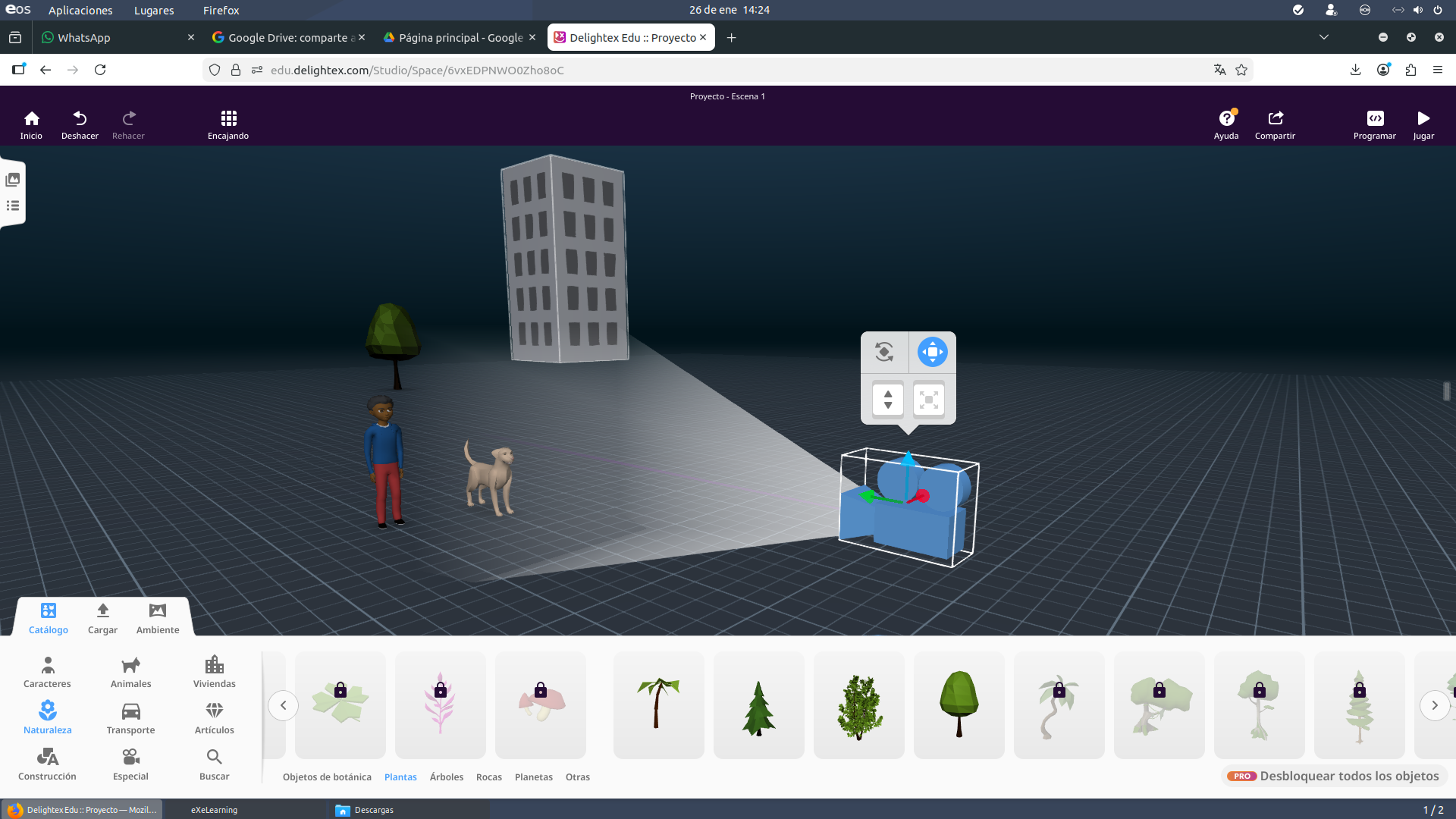This screenshot has height=819, width=1456.
Task: Select the rotate mode icon on camera popup
Action: 884,352
